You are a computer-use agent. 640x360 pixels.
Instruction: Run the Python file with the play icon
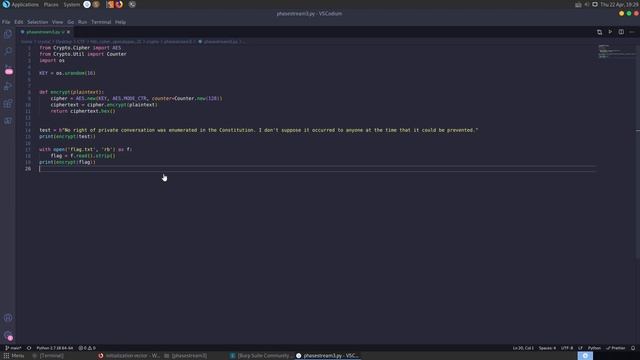[x=610, y=32]
